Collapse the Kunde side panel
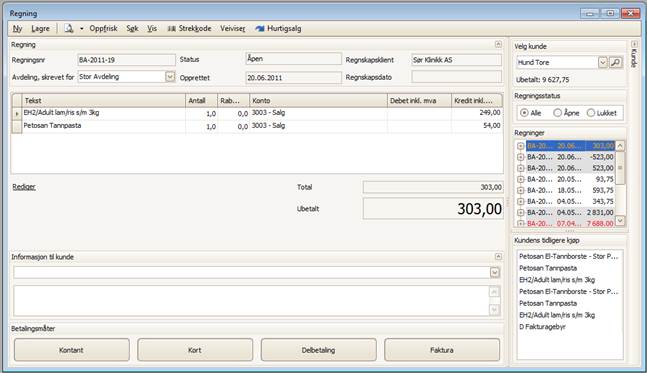The height and width of the screenshot is (373, 647). click(634, 44)
